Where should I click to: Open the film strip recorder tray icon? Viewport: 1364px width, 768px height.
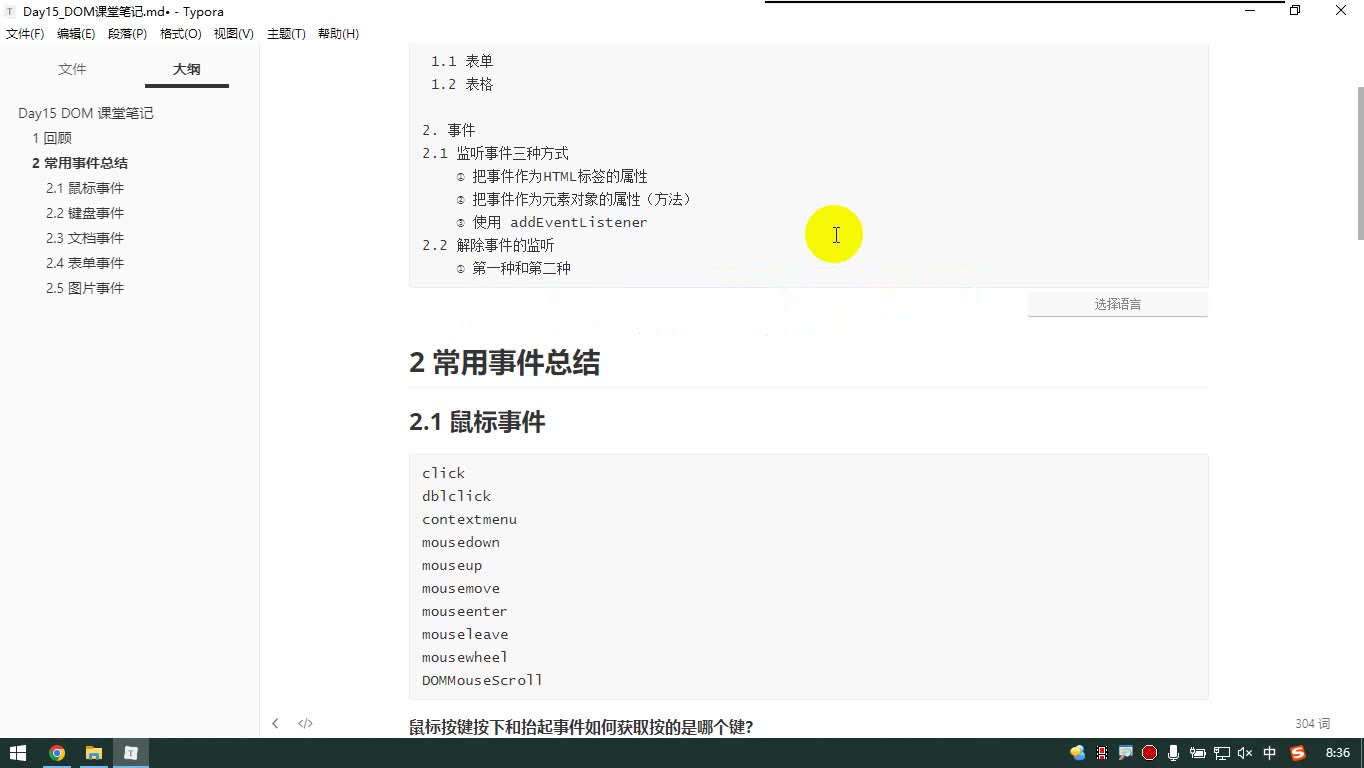[x=1102, y=753]
